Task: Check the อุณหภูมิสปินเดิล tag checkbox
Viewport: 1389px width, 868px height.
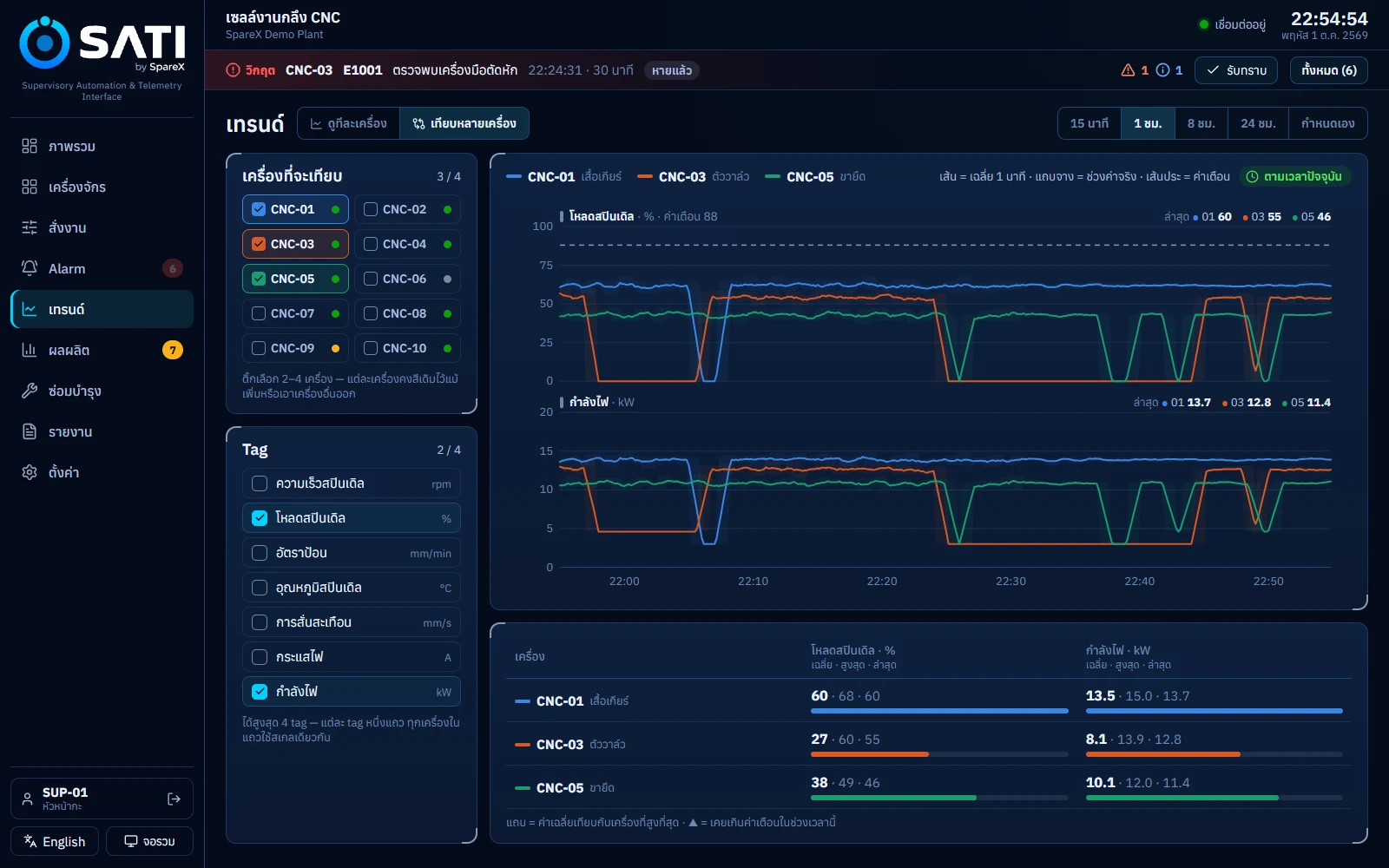Action: [260, 588]
